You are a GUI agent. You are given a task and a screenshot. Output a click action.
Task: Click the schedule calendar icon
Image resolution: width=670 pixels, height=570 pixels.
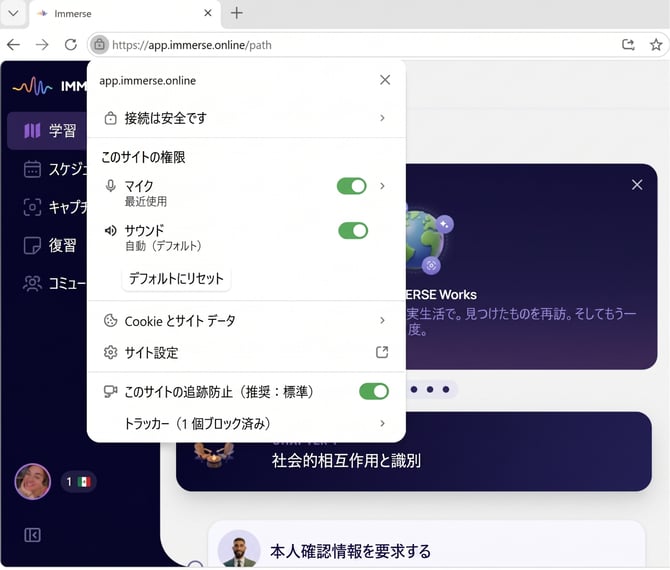point(32,169)
